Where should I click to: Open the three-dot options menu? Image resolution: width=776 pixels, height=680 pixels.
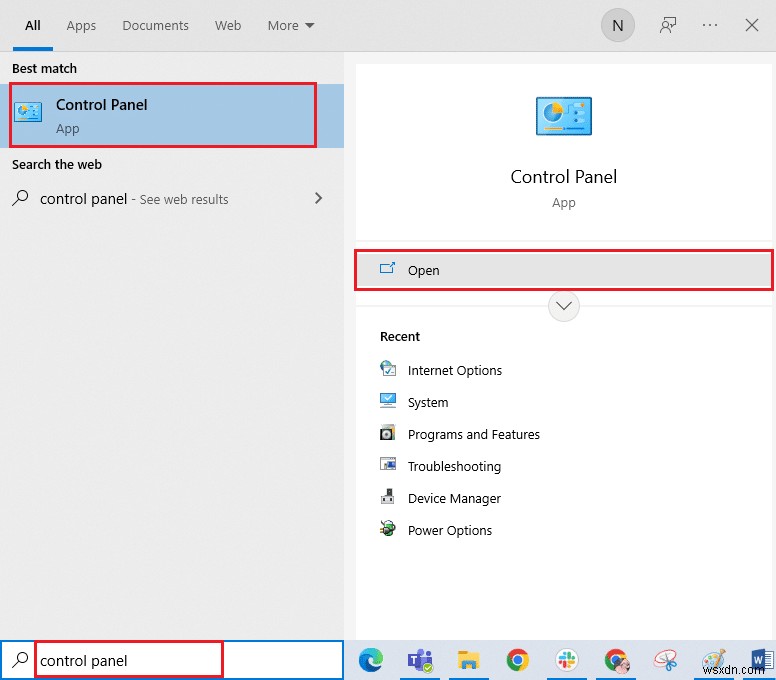710,25
